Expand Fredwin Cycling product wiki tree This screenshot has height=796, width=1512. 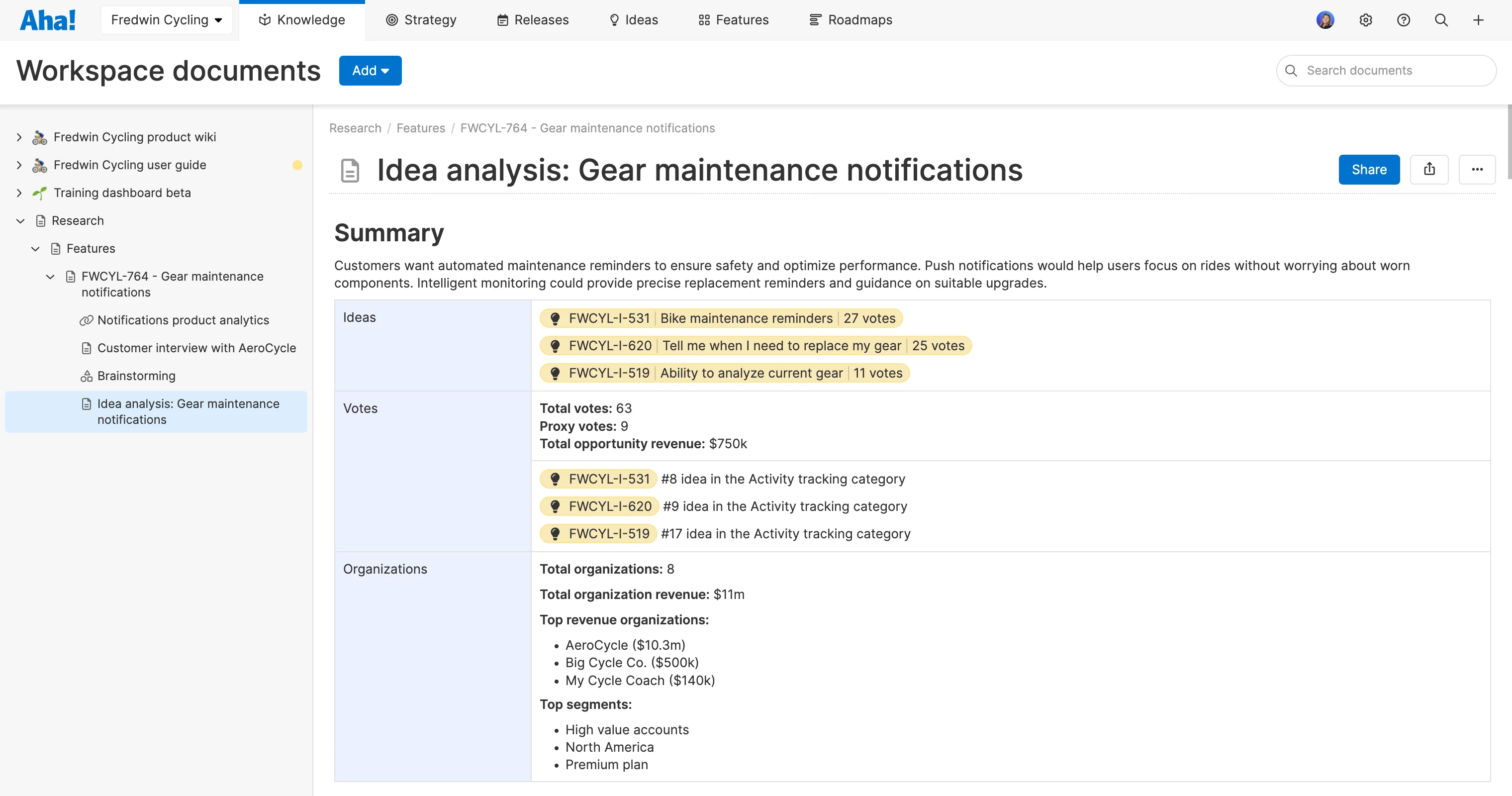coord(19,137)
